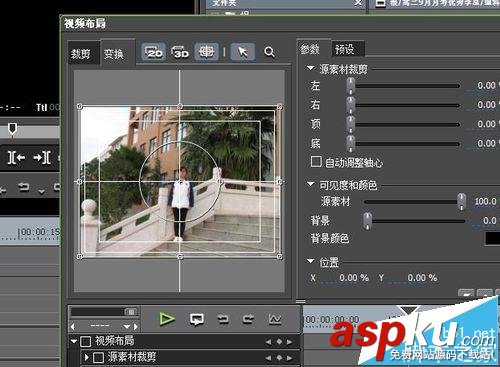The height and width of the screenshot is (367, 500).
Task: Go to previous keyframe on 视频布局 row
Action: click(268, 342)
